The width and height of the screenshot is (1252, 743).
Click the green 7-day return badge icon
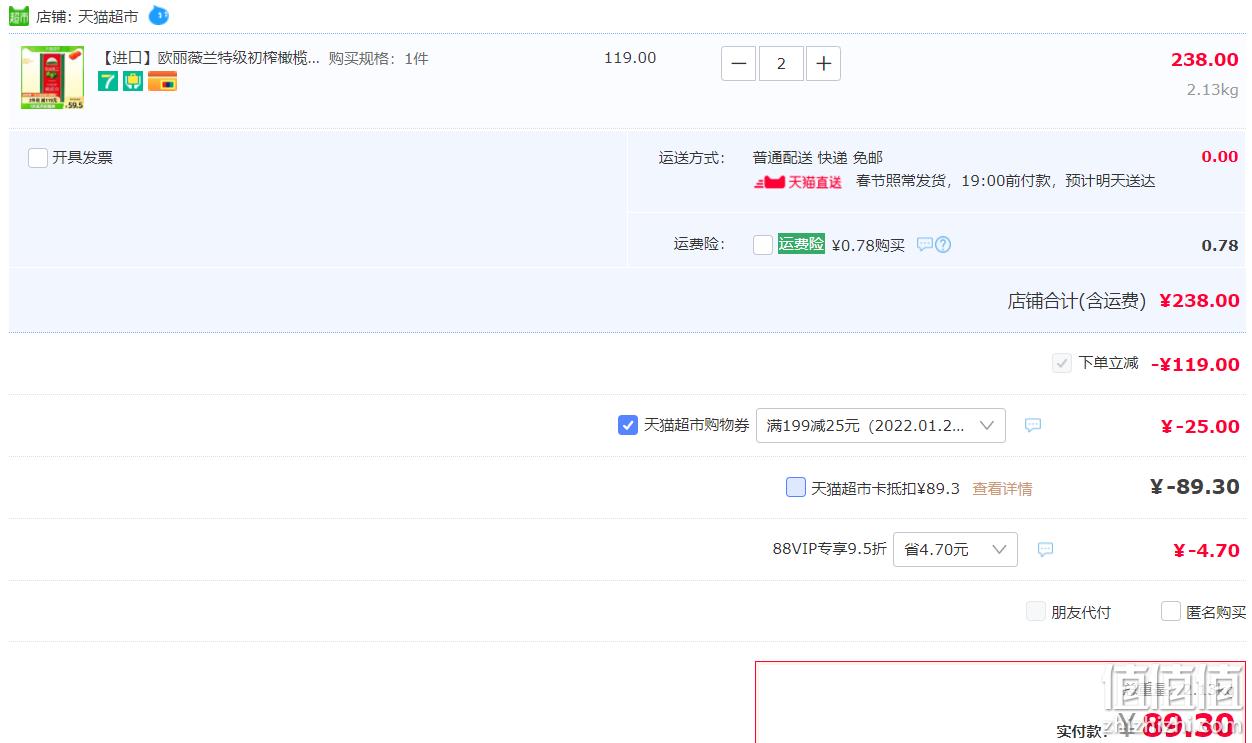pos(108,81)
